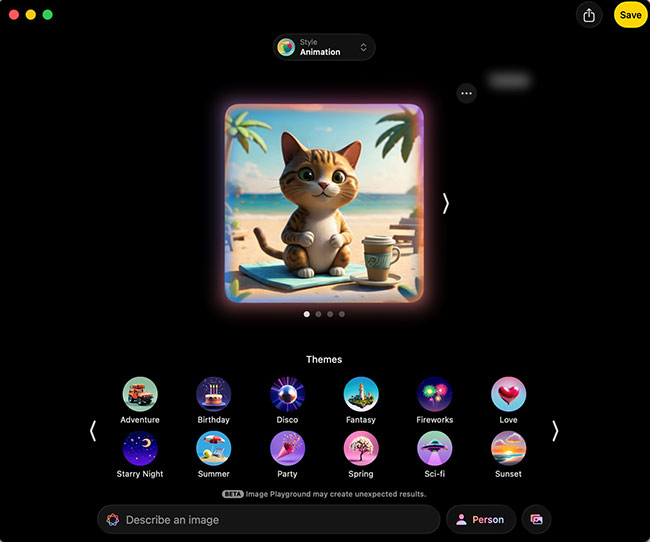The height and width of the screenshot is (542, 650).
Task: Show previous themes with left chevron
Action: pyautogui.click(x=93, y=431)
